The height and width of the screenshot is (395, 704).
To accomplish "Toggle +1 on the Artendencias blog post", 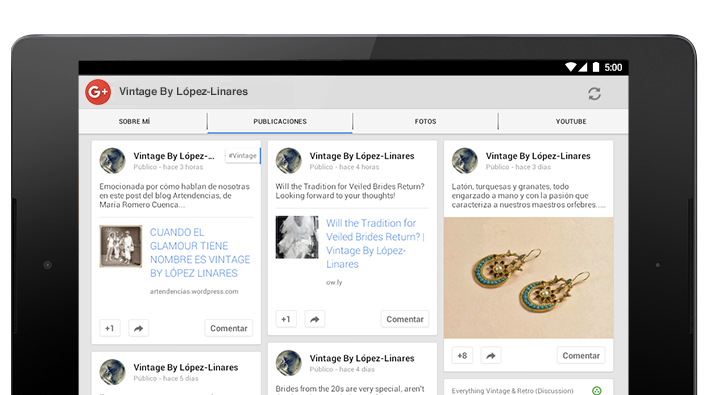I will 110,328.
